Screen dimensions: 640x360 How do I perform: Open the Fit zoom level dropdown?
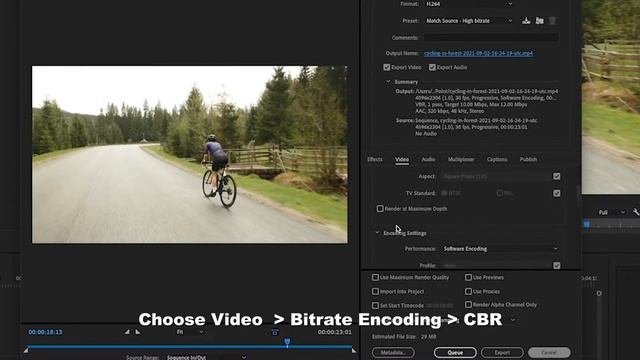click(x=189, y=332)
